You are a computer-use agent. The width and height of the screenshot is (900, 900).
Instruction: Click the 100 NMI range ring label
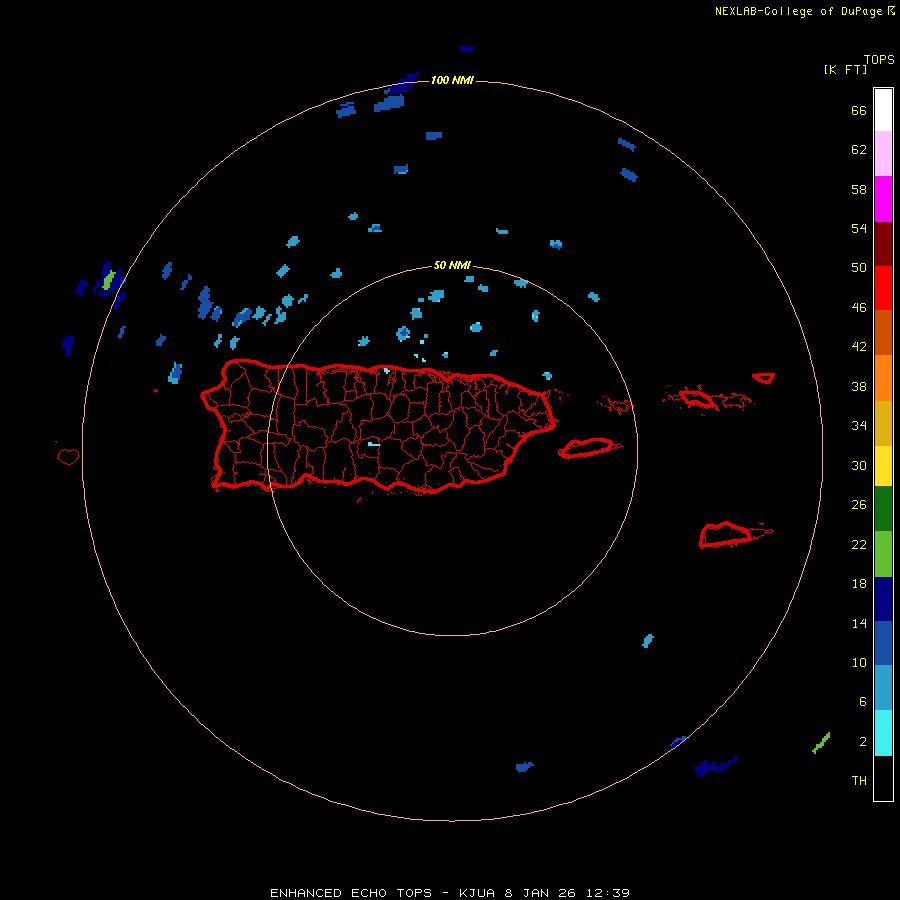tap(452, 80)
